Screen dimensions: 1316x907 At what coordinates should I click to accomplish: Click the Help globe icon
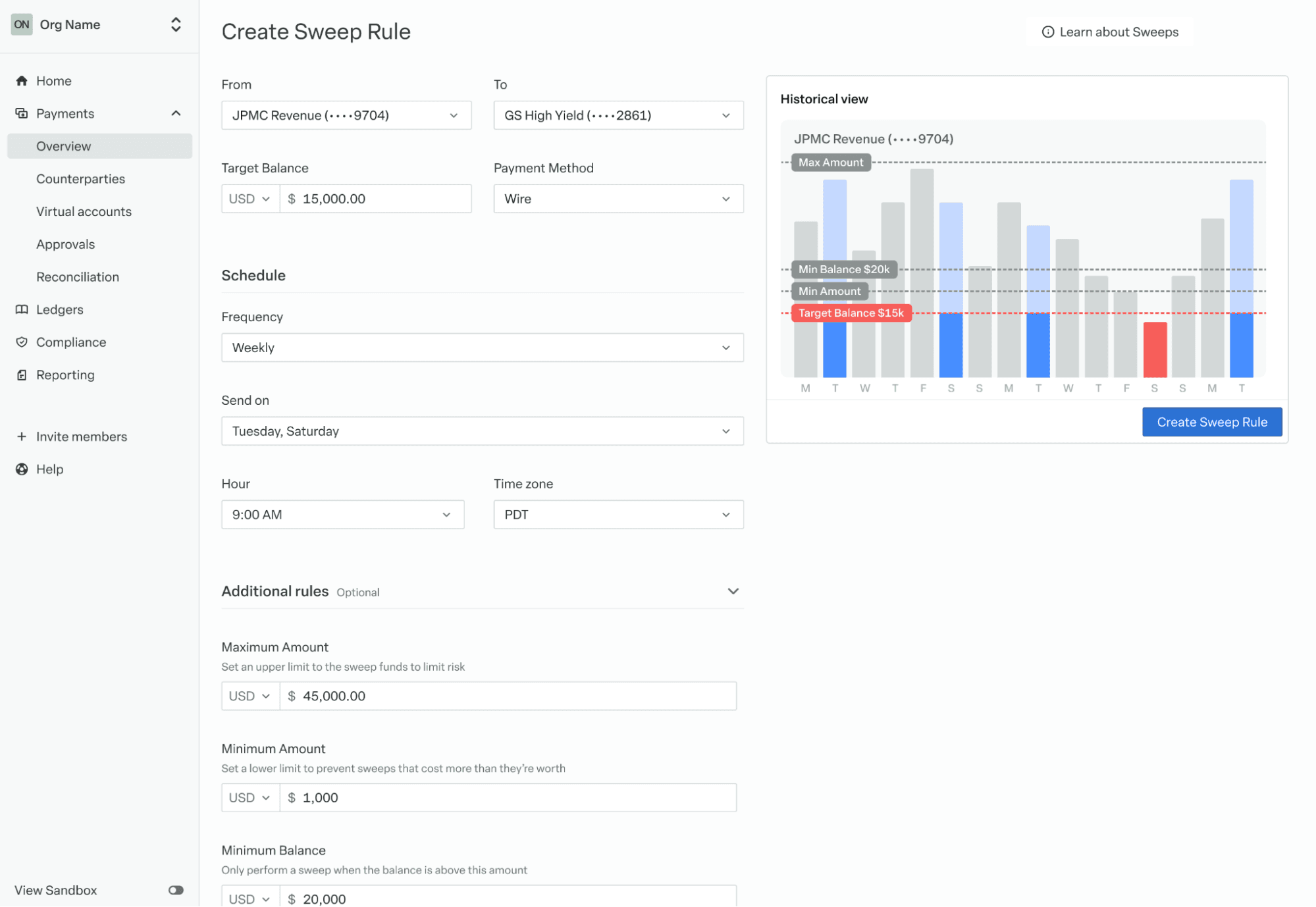22,469
